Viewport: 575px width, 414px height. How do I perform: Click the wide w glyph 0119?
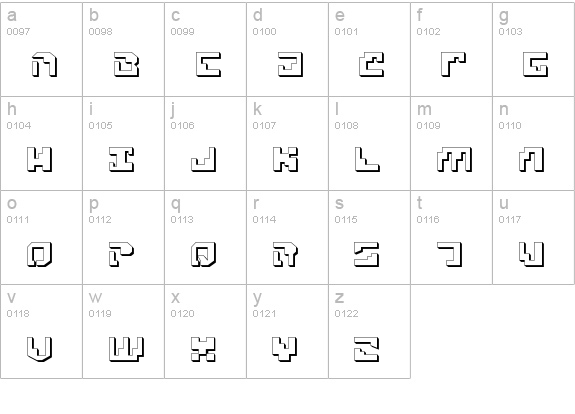[x=127, y=349]
